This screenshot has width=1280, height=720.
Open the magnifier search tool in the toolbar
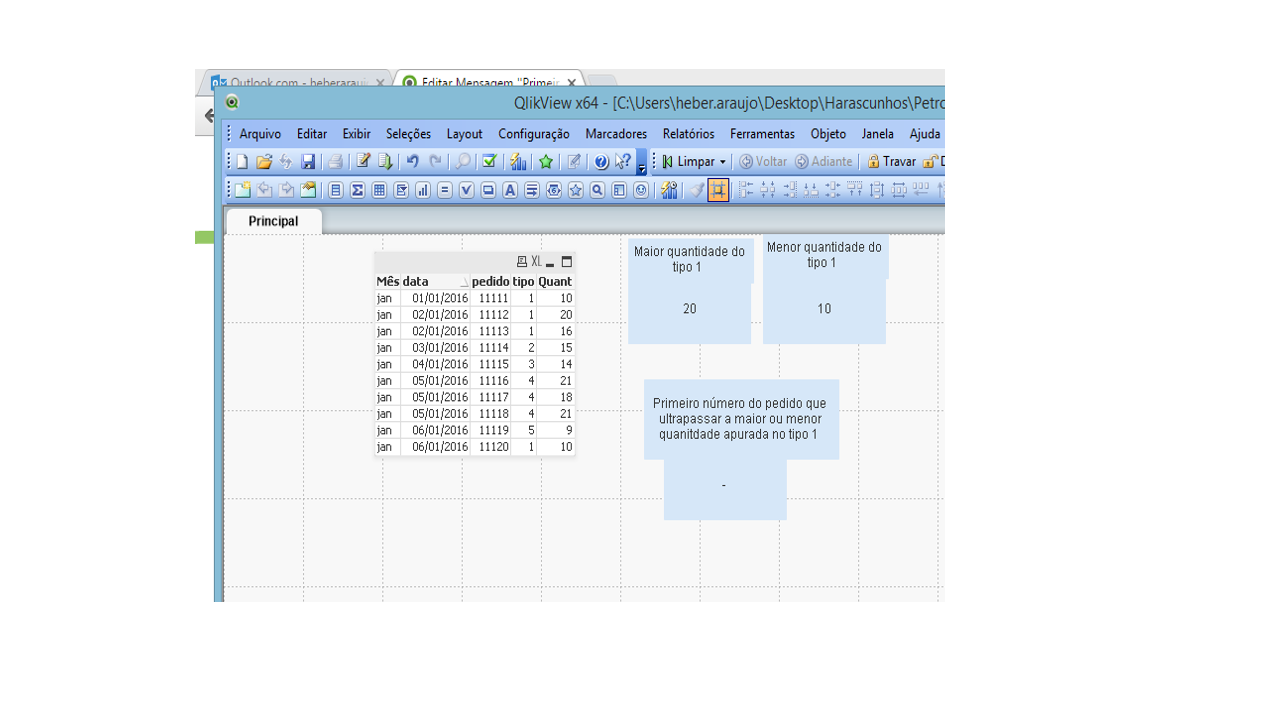(463, 161)
